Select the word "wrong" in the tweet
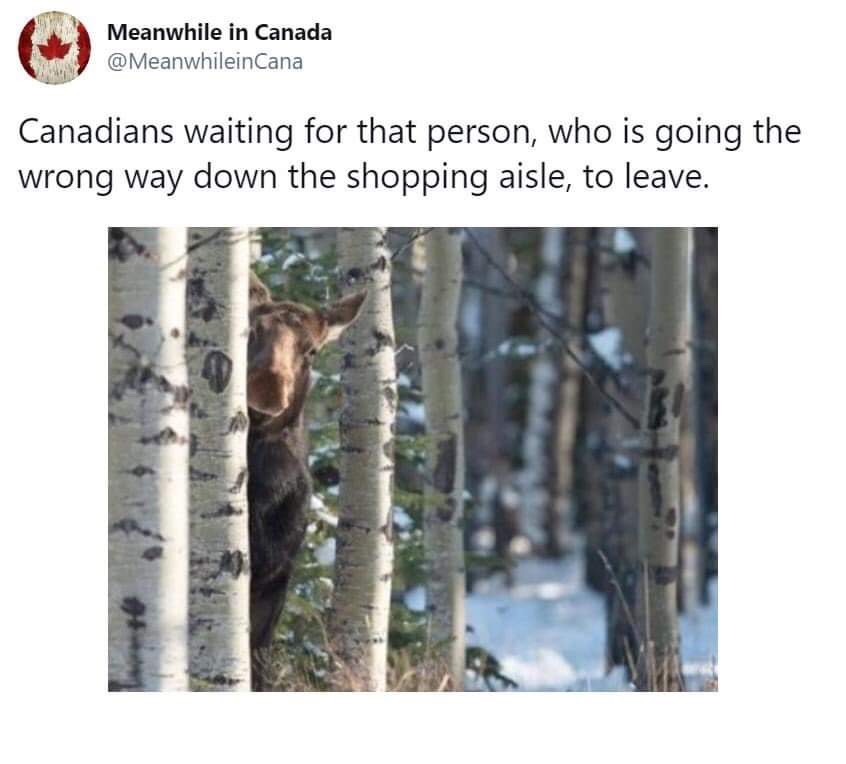 [x=66, y=178]
